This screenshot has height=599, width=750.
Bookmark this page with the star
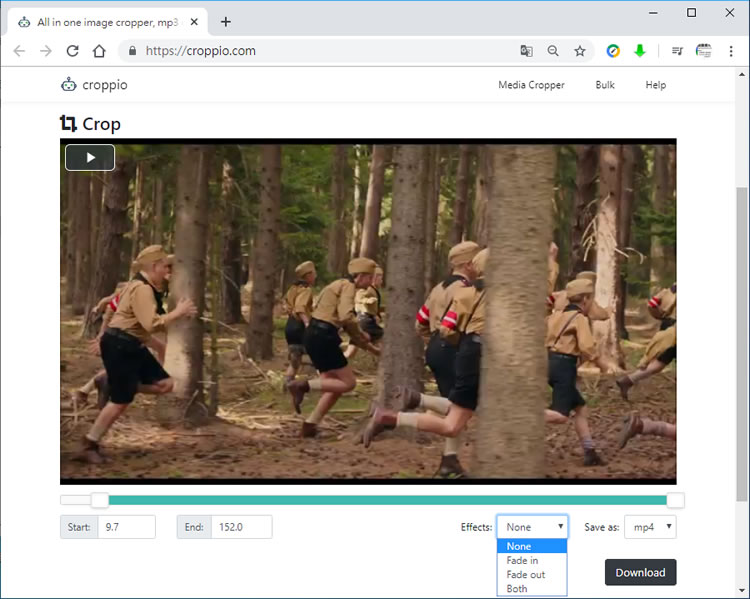[580, 51]
